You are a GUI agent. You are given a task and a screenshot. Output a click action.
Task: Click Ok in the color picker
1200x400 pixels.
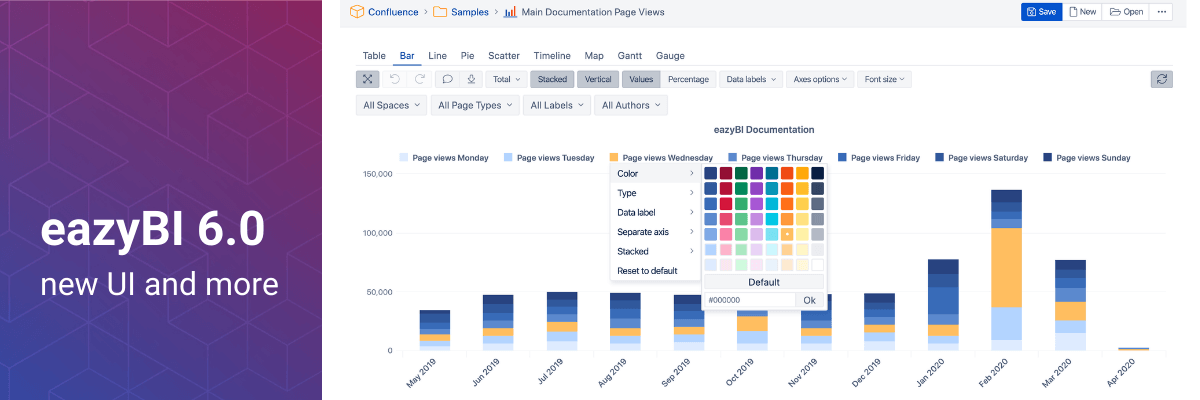tap(810, 300)
